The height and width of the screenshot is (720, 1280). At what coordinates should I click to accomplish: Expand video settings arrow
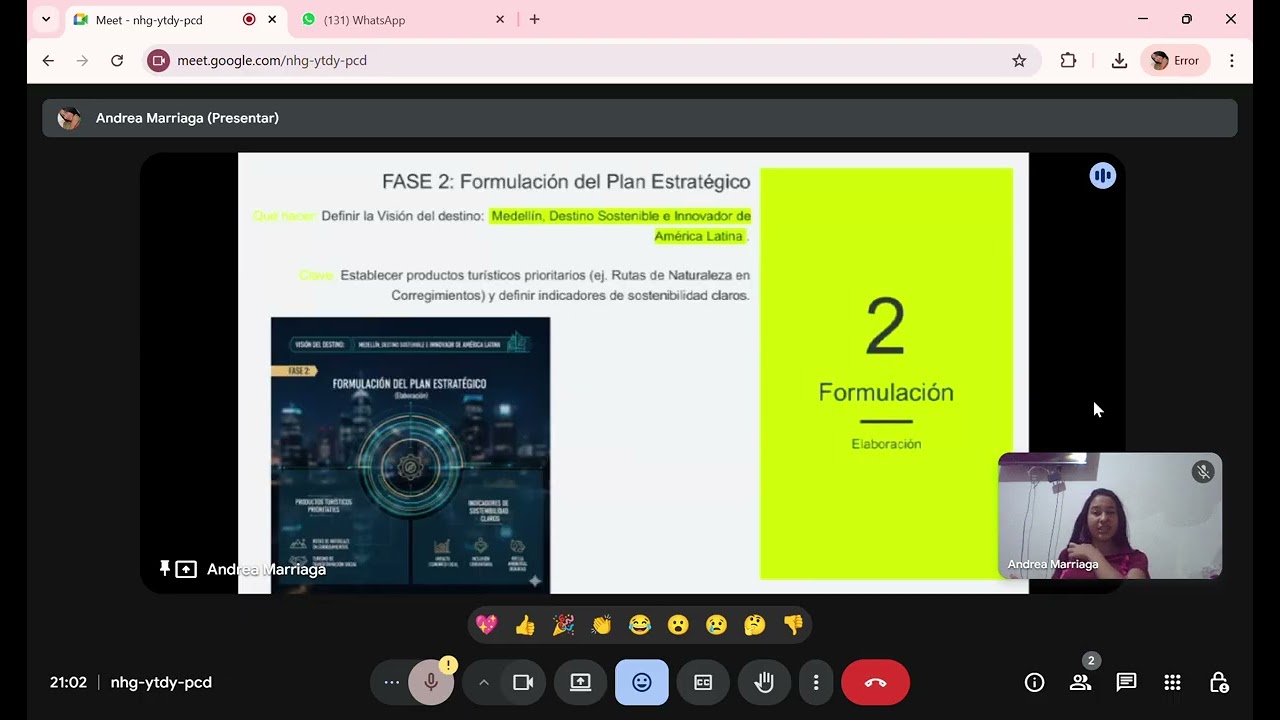point(484,682)
